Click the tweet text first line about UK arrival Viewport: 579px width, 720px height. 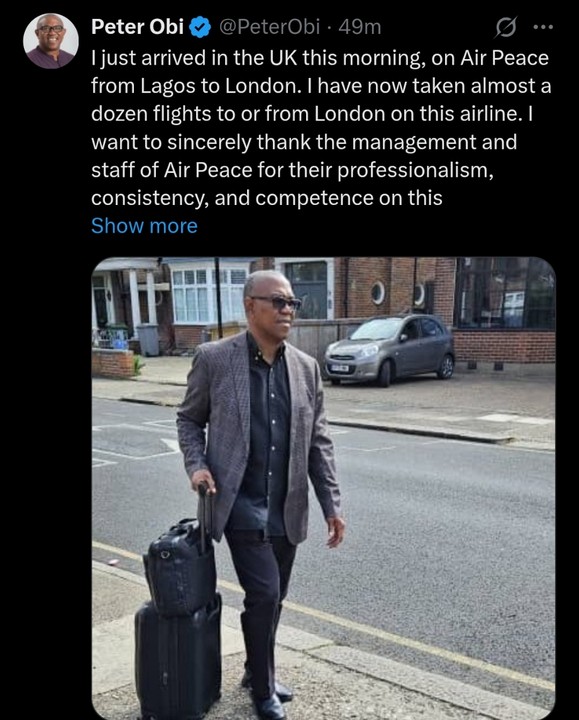click(x=320, y=59)
